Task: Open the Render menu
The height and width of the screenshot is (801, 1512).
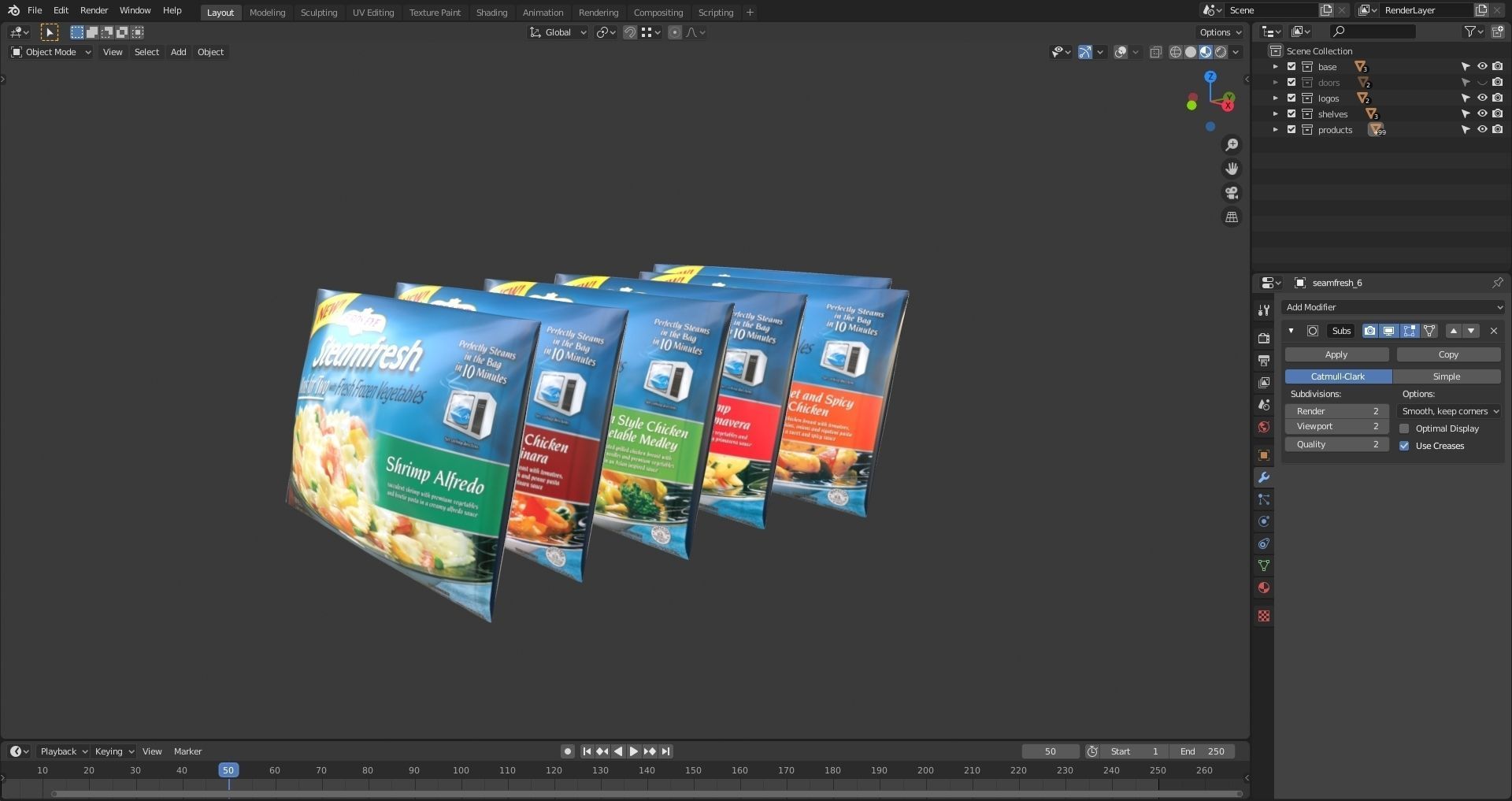Action: (x=94, y=10)
